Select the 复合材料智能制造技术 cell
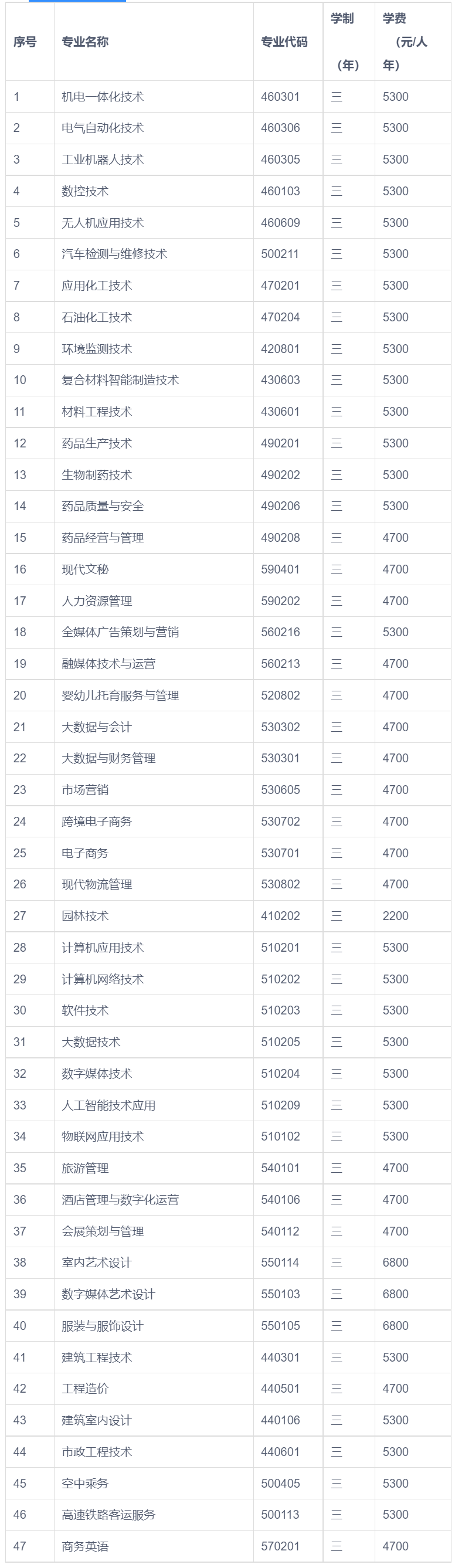This screenshot has height=1568, width=455. 120,380
